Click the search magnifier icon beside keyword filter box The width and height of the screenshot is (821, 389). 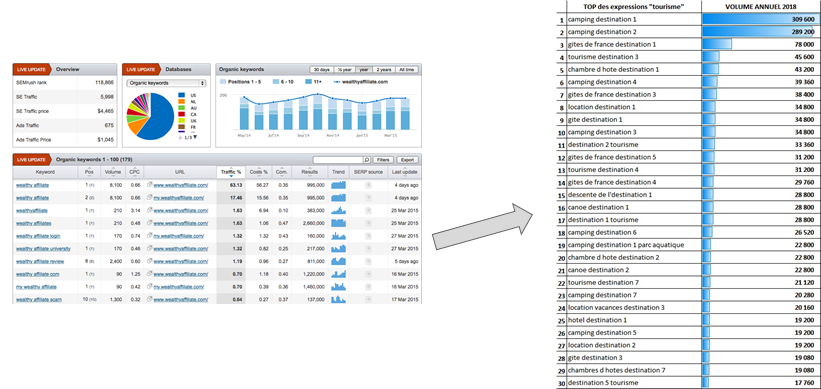tap(367, 160)
